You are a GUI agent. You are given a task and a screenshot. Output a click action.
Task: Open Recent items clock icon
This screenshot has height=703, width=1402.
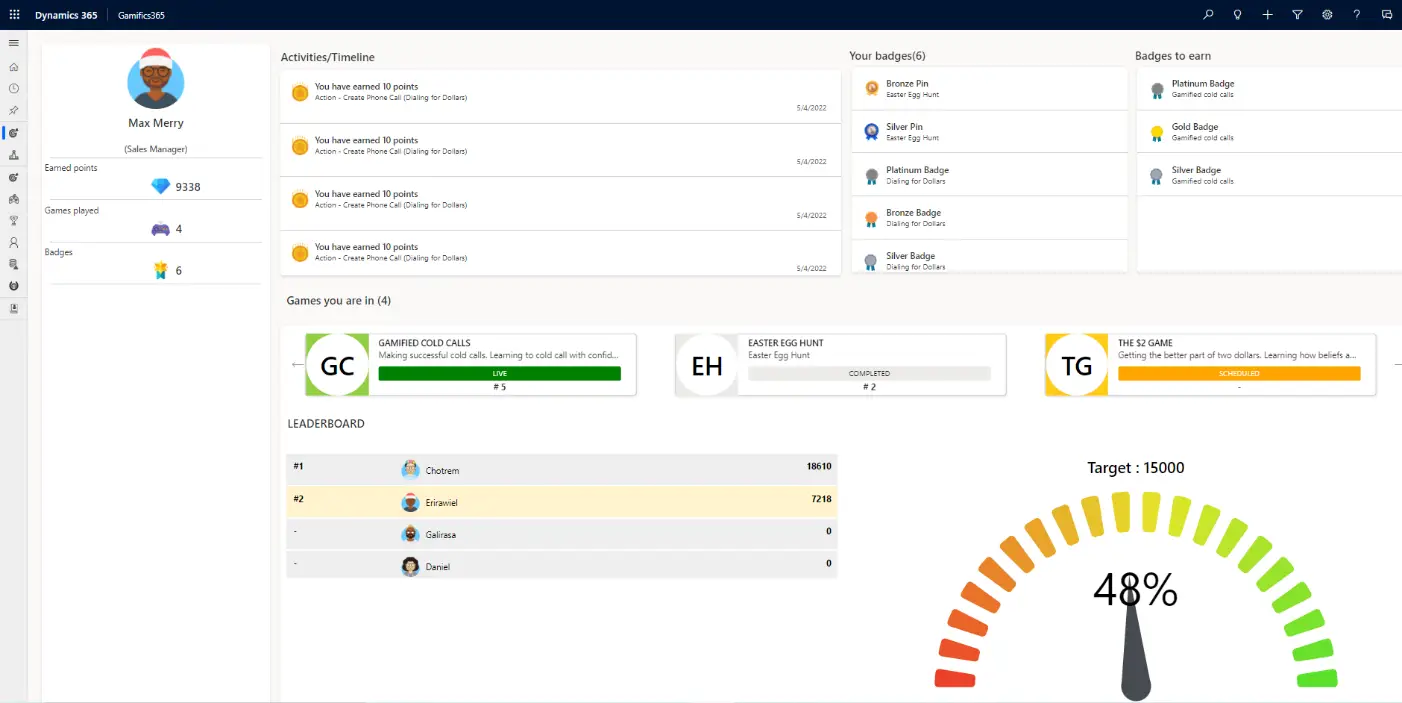[x=14, y=89]
